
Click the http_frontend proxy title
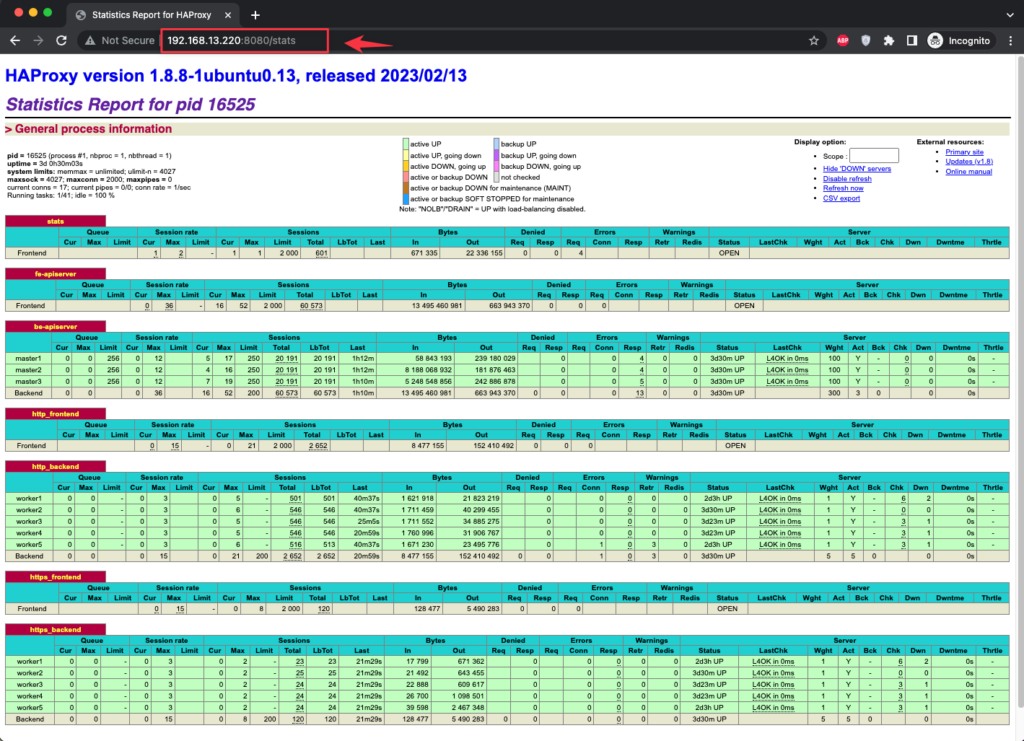[x=56, y=414]
